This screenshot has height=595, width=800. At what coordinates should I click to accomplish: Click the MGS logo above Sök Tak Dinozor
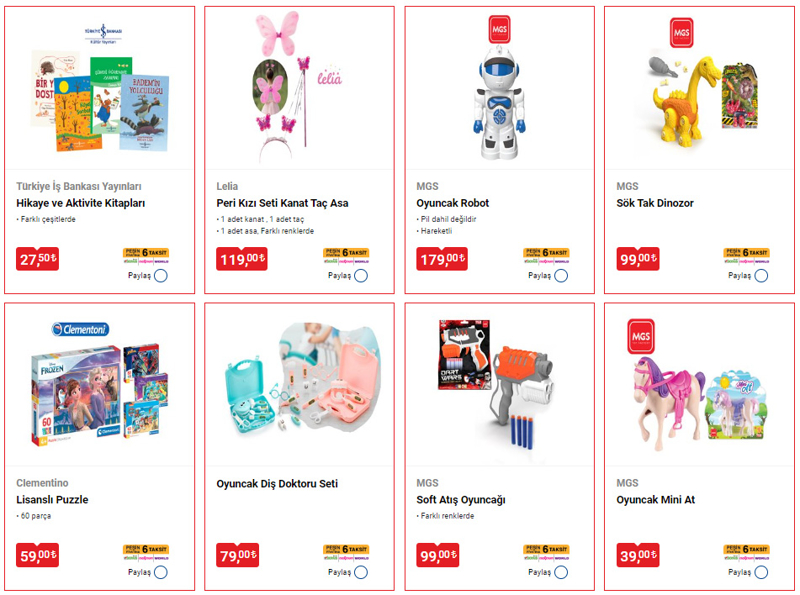click(x=681, y=33)
